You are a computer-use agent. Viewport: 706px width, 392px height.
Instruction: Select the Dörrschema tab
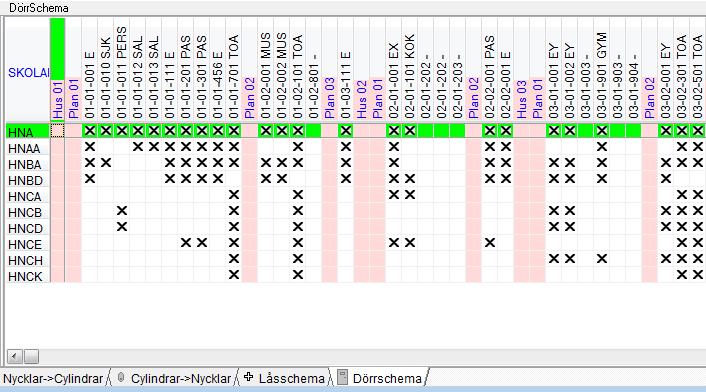(x=387, y=378)
